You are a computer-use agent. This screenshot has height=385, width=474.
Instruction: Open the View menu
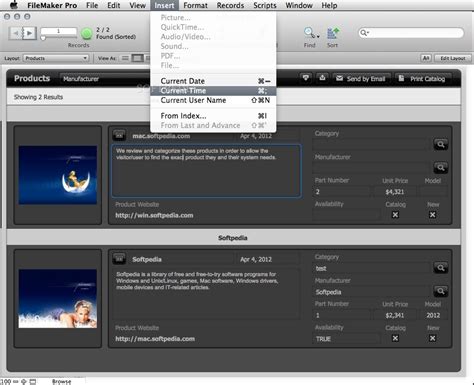pyautogui.click(x=137, y=5)
